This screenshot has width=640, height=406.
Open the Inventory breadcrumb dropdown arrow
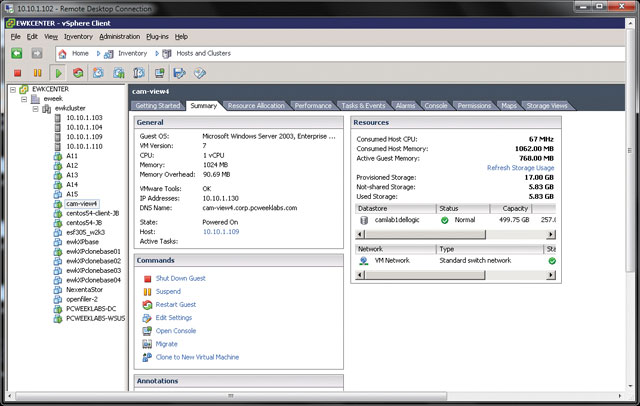click(x=156, y=53)
